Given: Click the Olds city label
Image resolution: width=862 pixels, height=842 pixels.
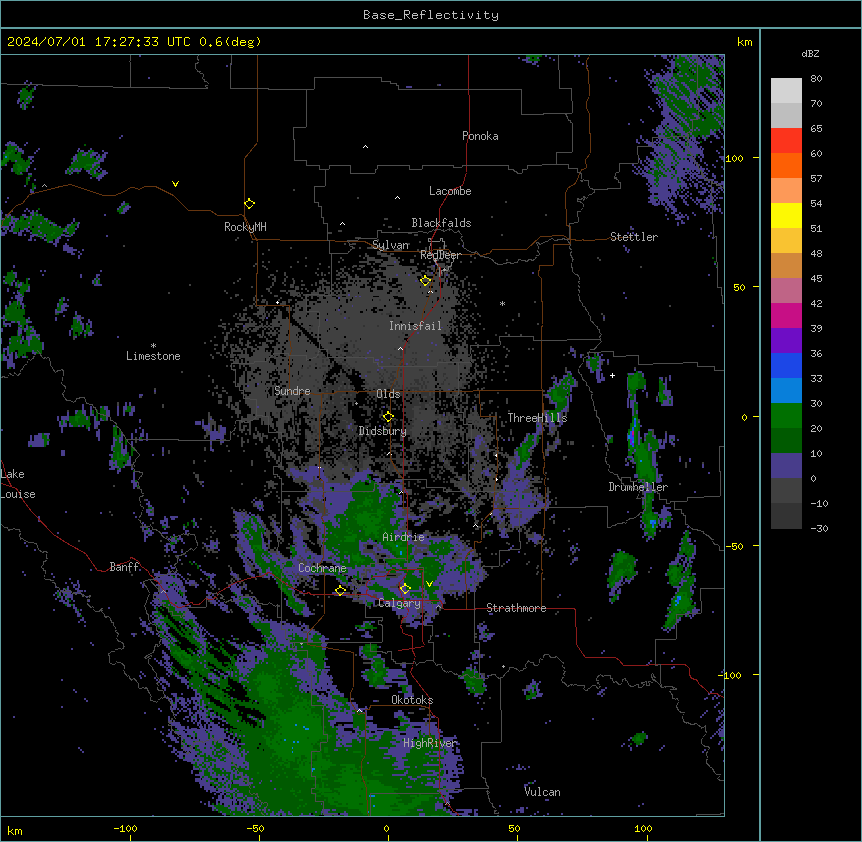Looking at the screenshot, I should pyautogui.click(x=388, y=394).
